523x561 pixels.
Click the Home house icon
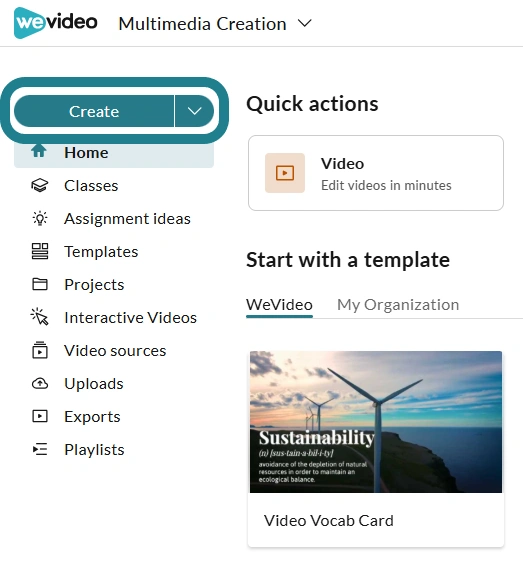click(x=39, y=151)
